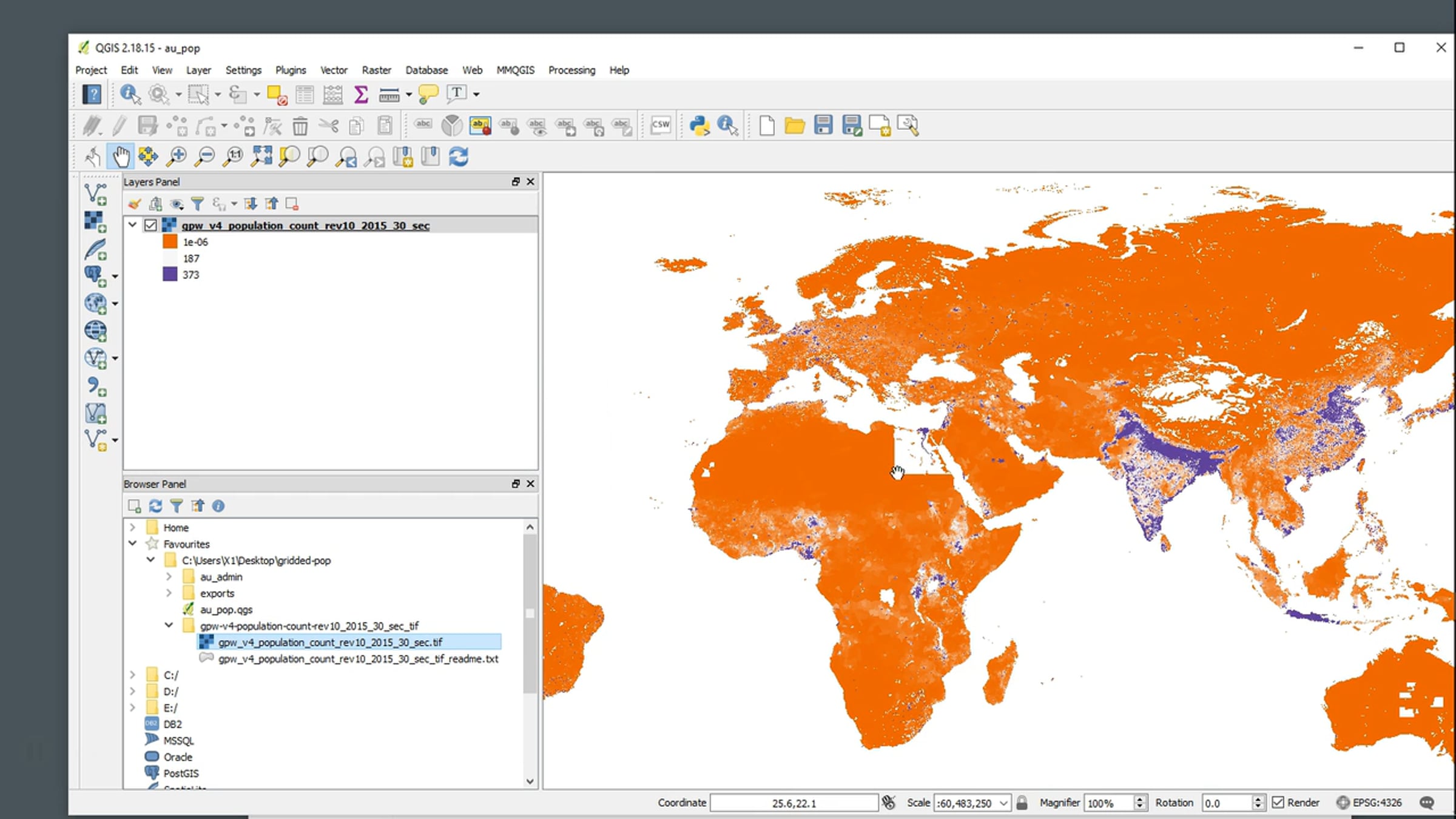Open the Project menu
Image resolution: width=1456 pixels, height=819 pixels.
[91, 70]
